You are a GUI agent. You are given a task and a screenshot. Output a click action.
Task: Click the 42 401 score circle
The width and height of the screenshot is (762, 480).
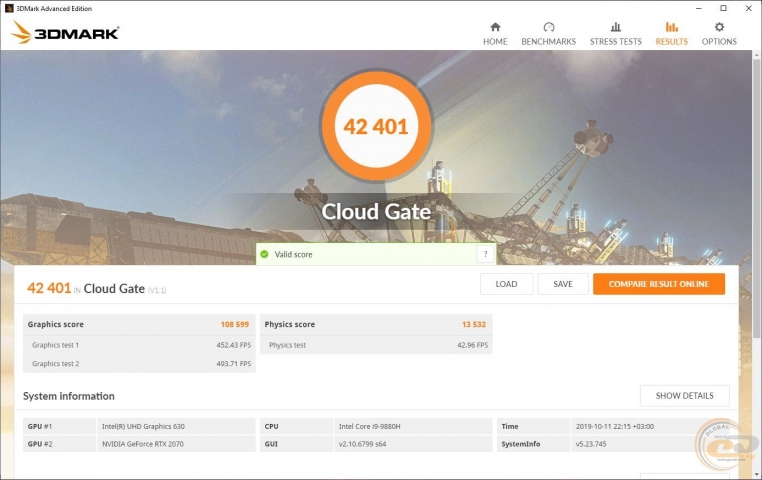click(376, 126)
